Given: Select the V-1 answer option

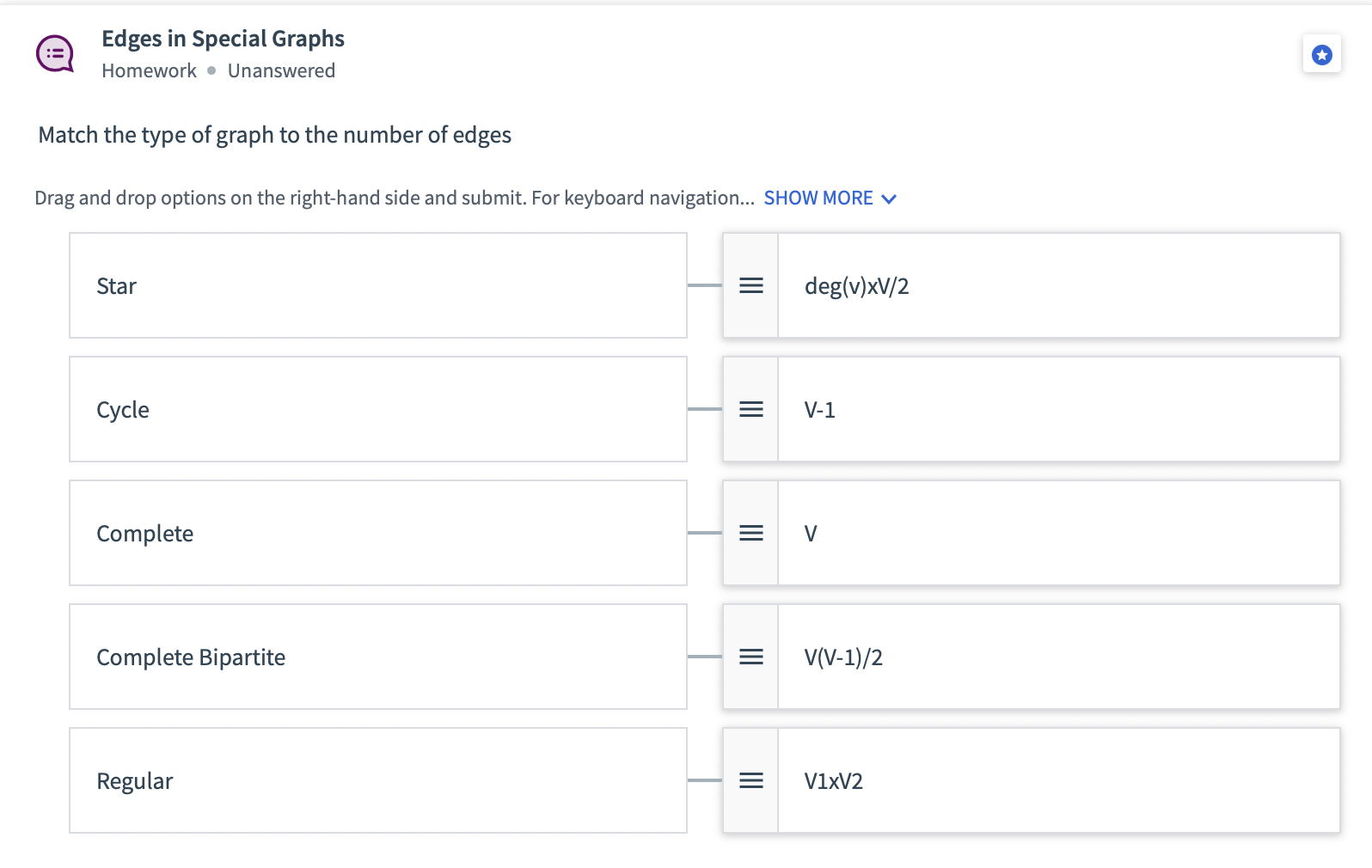Looking at the screenshot, I should [1057, 409].
